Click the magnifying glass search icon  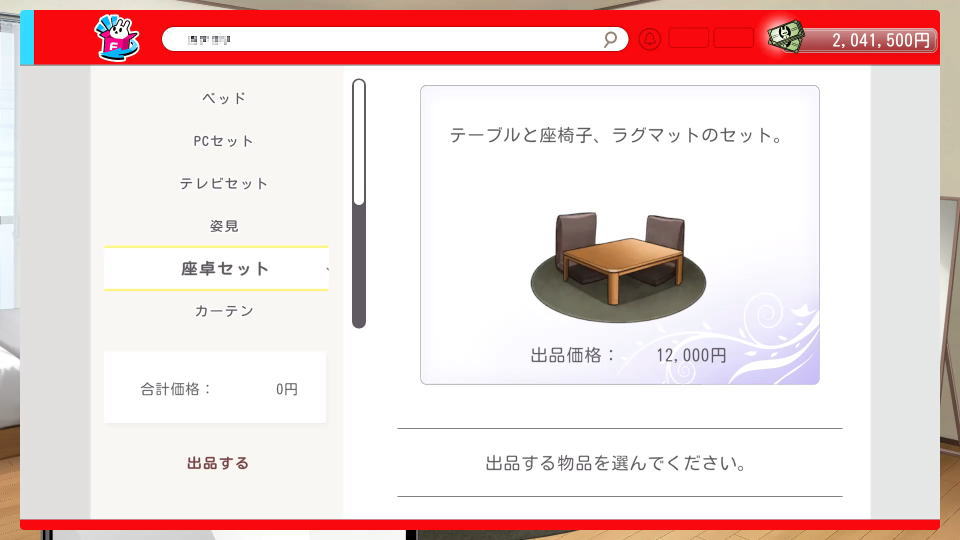[x=610, y=39]
